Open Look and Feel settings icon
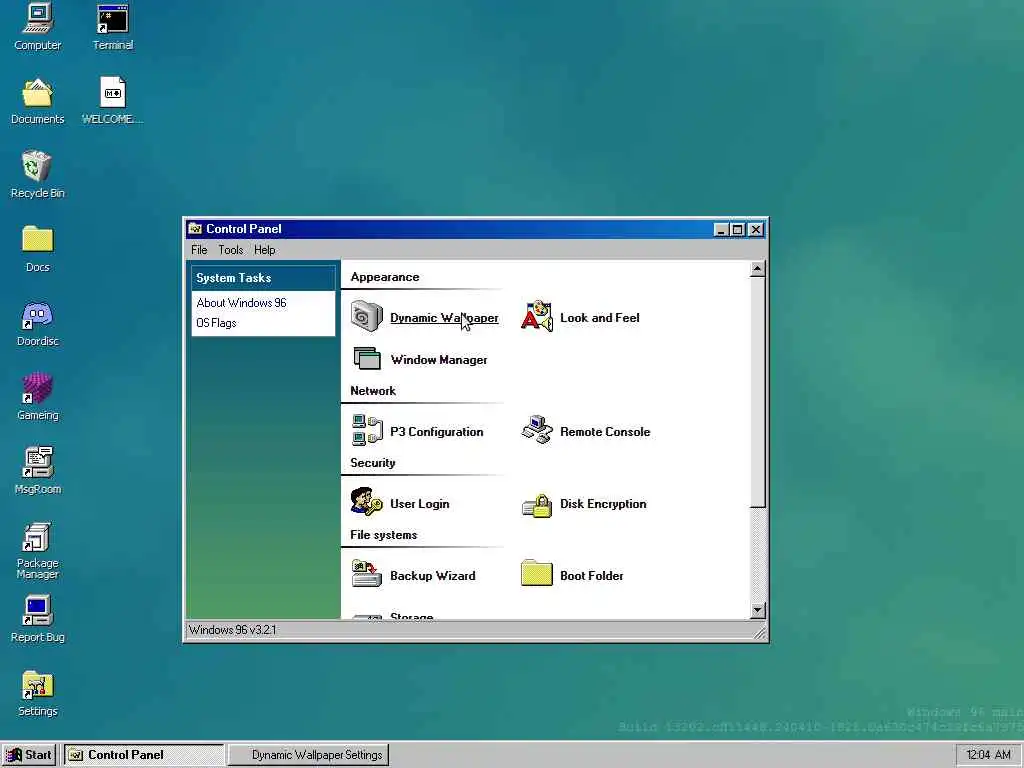This screenshot has height=768, width=1024. pyautogui.click(x=537, y=317)
